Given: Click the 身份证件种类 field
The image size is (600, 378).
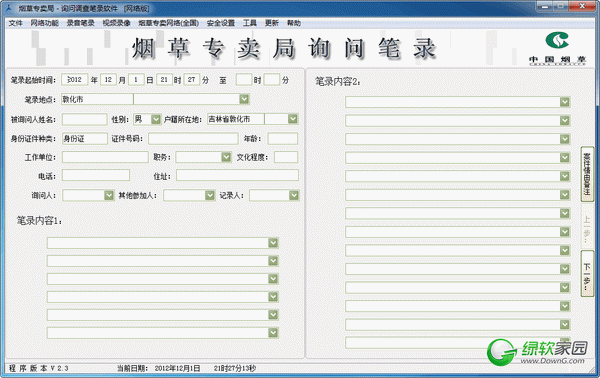Looking at the screenshot, I should pyautogui.click(x=85, y=138).
